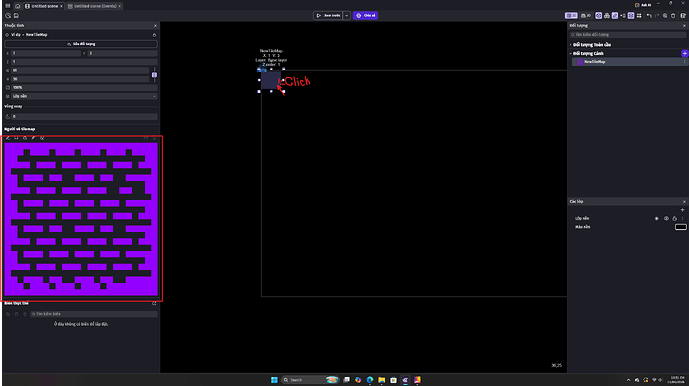The width and height of the screenshot is (689, 386).
Task: Toggle keep-ratio link between width and height
Action: [154, 75]
